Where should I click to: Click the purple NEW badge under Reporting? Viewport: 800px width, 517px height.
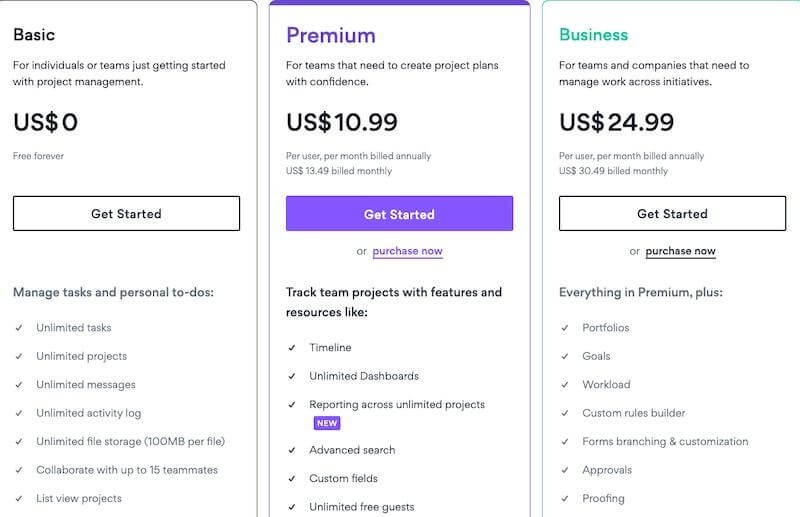point(327,424)
